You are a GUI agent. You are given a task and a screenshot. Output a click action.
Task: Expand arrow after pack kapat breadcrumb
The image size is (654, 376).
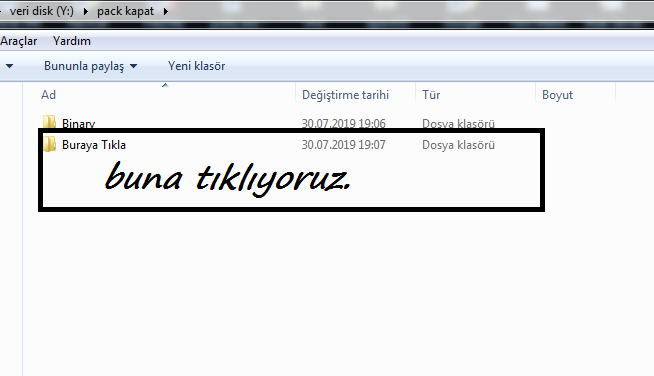(166, 11)
